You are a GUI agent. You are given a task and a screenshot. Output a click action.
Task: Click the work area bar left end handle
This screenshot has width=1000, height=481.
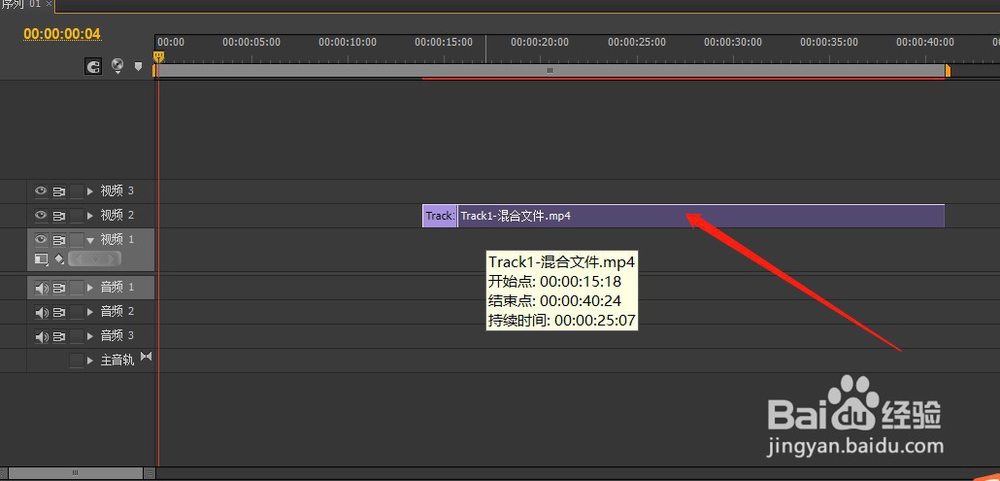click(x=154, y=71)
